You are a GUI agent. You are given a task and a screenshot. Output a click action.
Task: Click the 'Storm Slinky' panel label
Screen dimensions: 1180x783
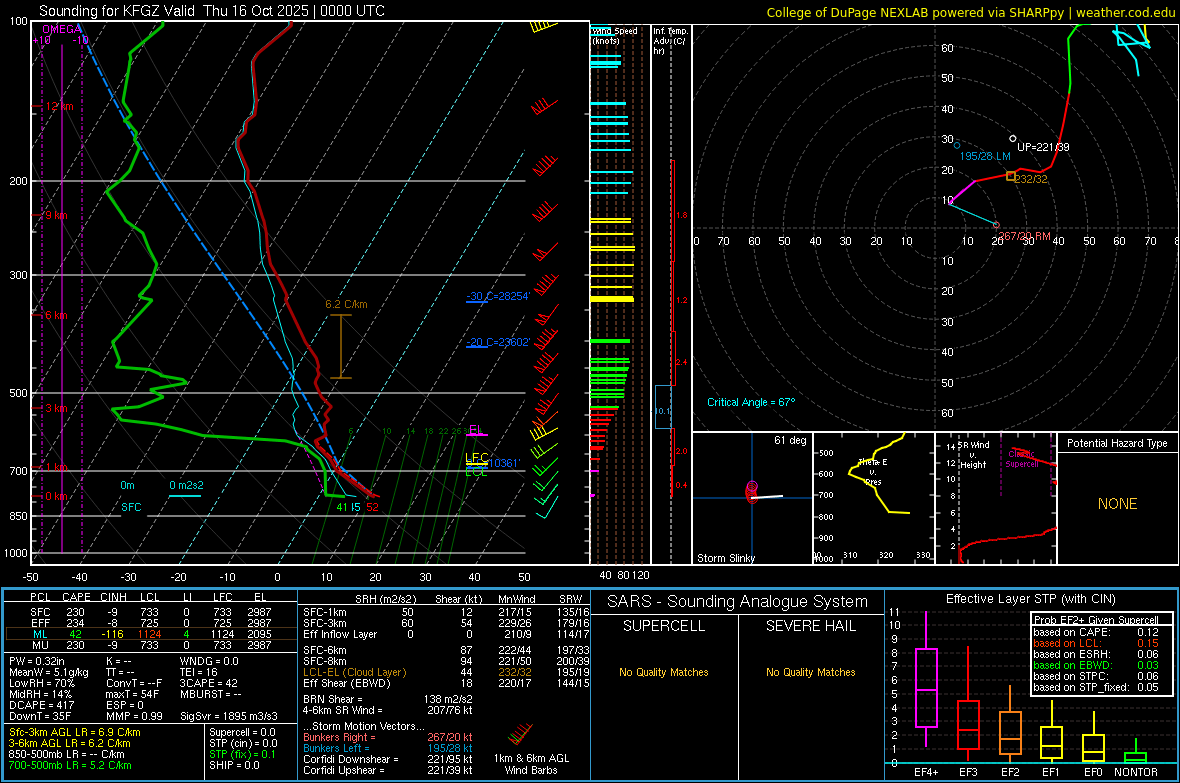click(725, 558)
